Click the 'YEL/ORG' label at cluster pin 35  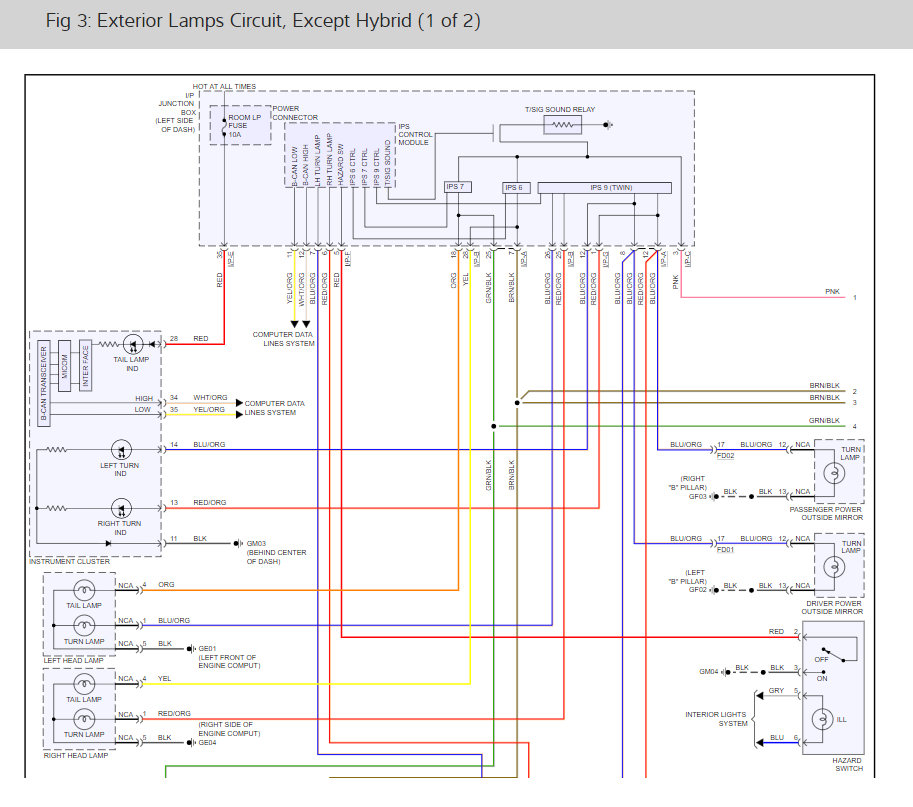coord(209,409)
